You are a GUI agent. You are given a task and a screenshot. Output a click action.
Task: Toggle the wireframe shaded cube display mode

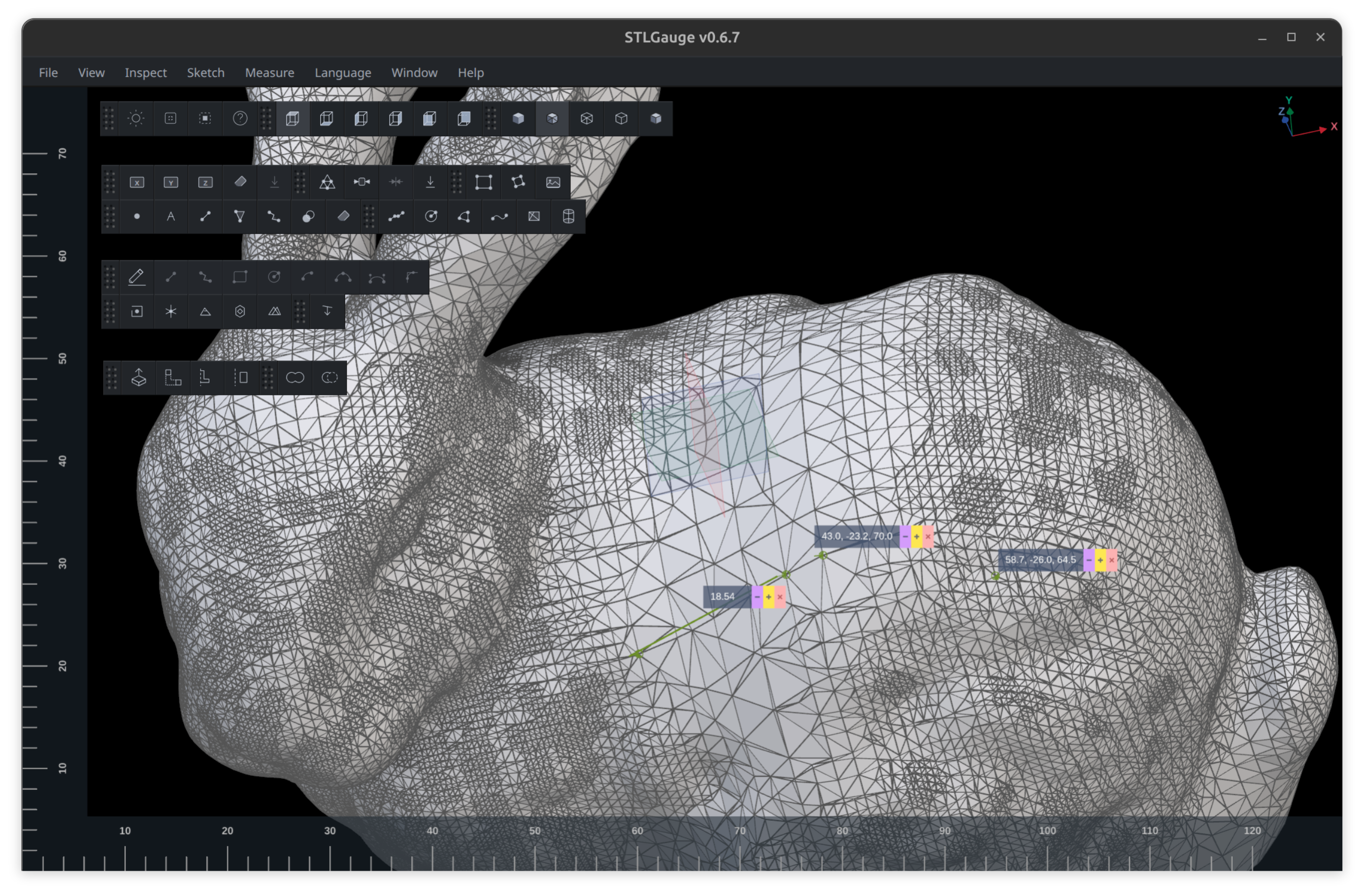(552, 119)
